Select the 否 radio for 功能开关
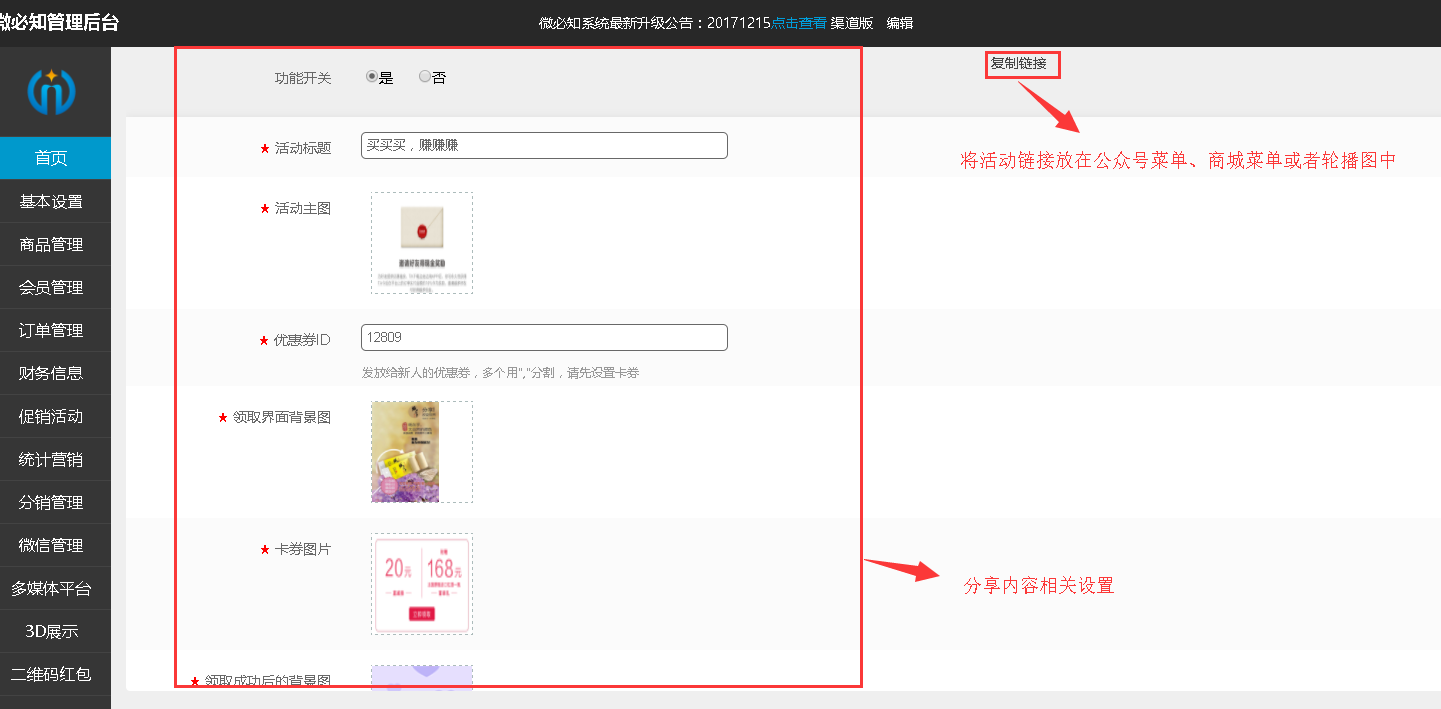Image resolution: width=1441 pixels, height=709 pixels. point(423,75)
